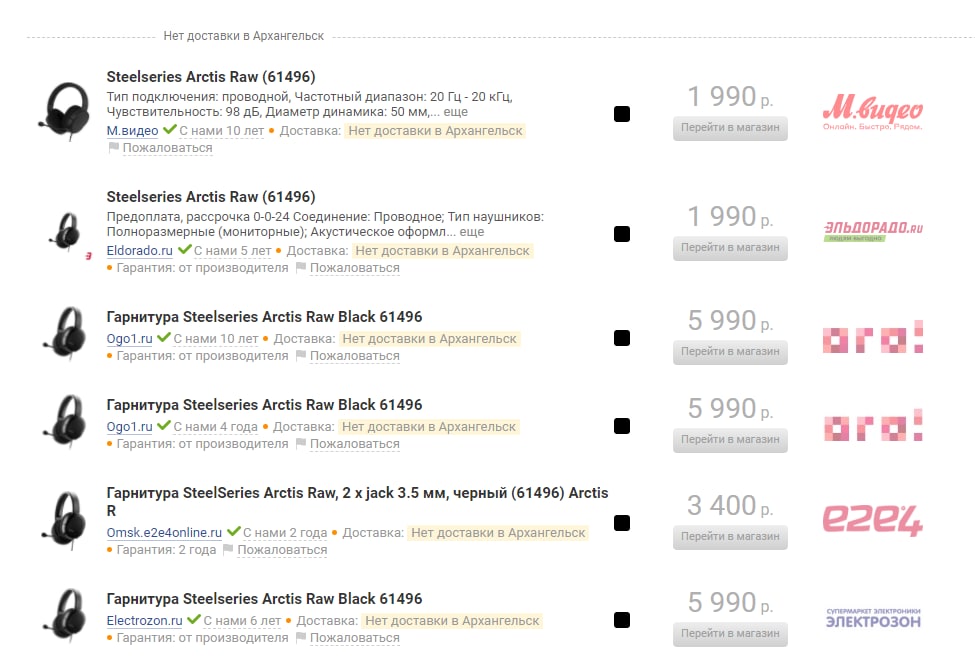Expand 'еще' in the Eldorado.ru description

pyautogui.click(x=471, y=232)
